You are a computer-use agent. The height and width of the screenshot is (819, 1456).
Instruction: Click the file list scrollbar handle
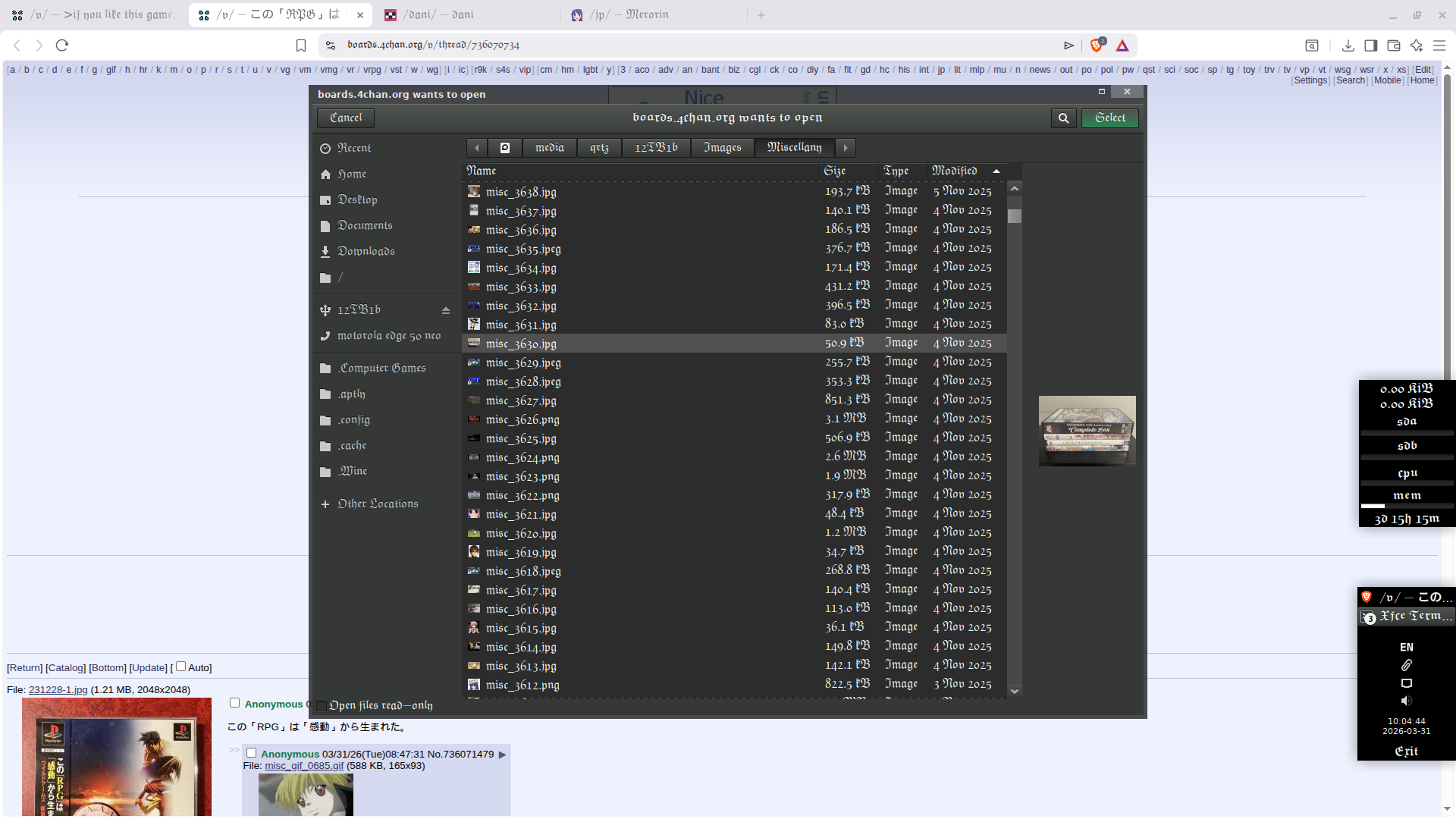[x=1015, y=216]
